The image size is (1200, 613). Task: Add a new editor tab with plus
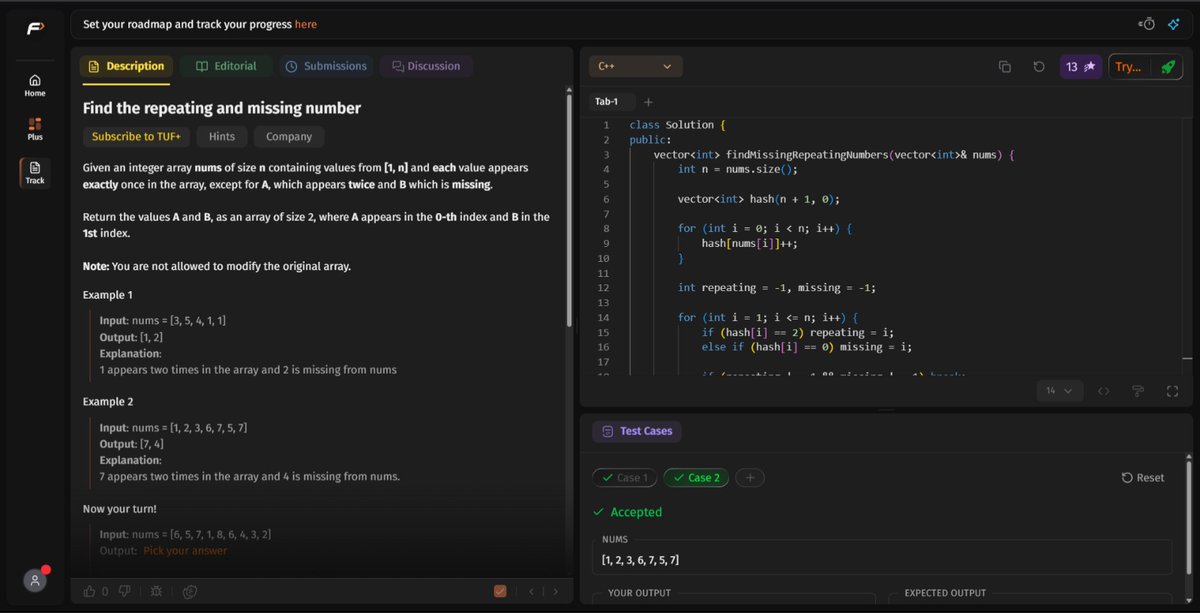pyautogui.click(x=648, y=102)
